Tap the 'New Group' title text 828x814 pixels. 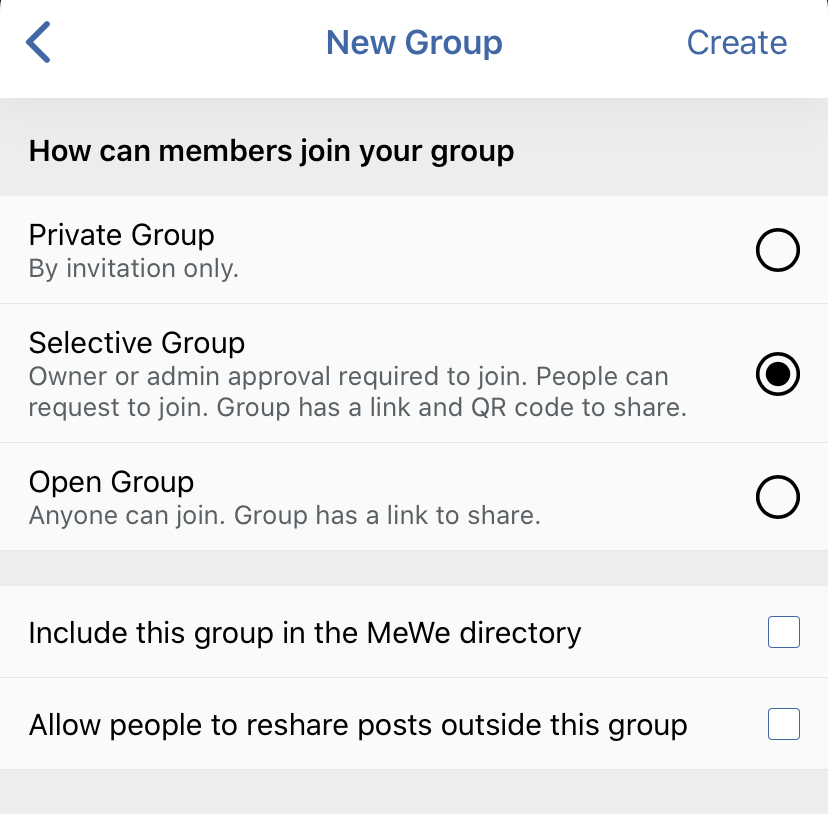pyautogui.click(x=414, y=42)
